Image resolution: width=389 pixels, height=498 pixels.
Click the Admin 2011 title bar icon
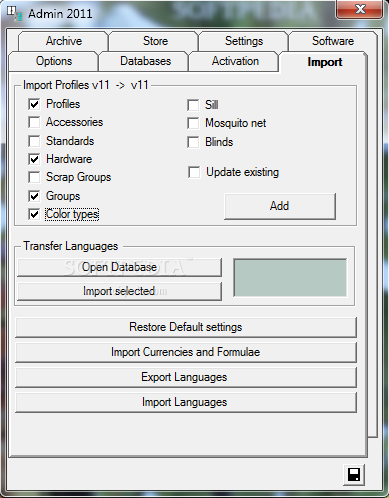click(15, 14)
